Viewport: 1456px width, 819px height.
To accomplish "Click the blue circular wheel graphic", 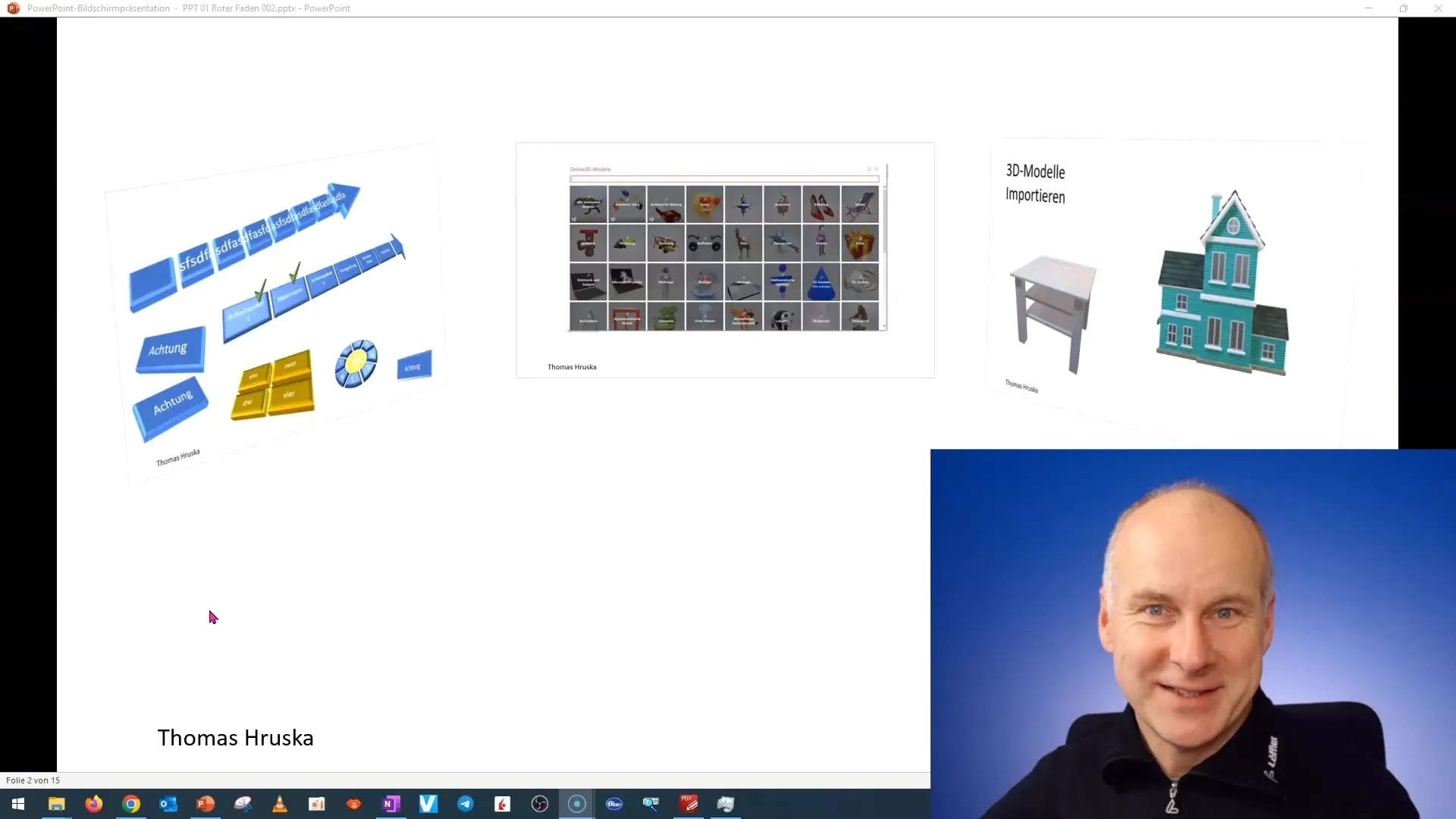I will click(x=356, y=364).
